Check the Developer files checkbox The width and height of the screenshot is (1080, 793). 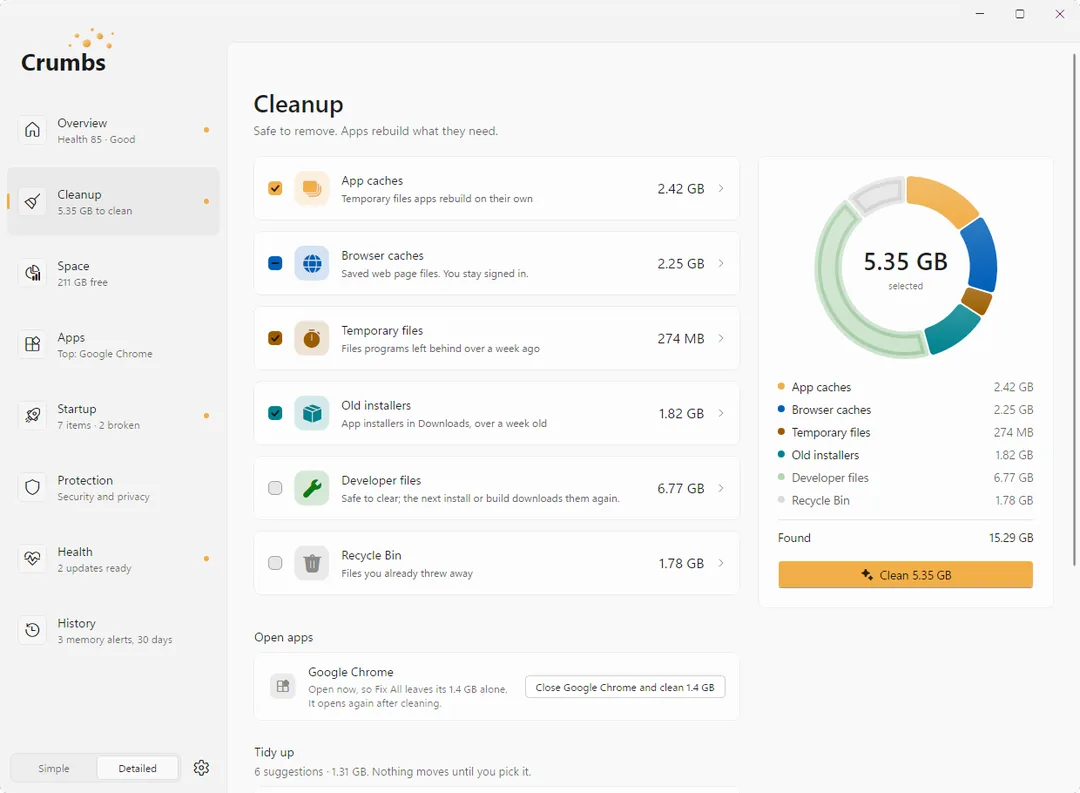[275, 488]
